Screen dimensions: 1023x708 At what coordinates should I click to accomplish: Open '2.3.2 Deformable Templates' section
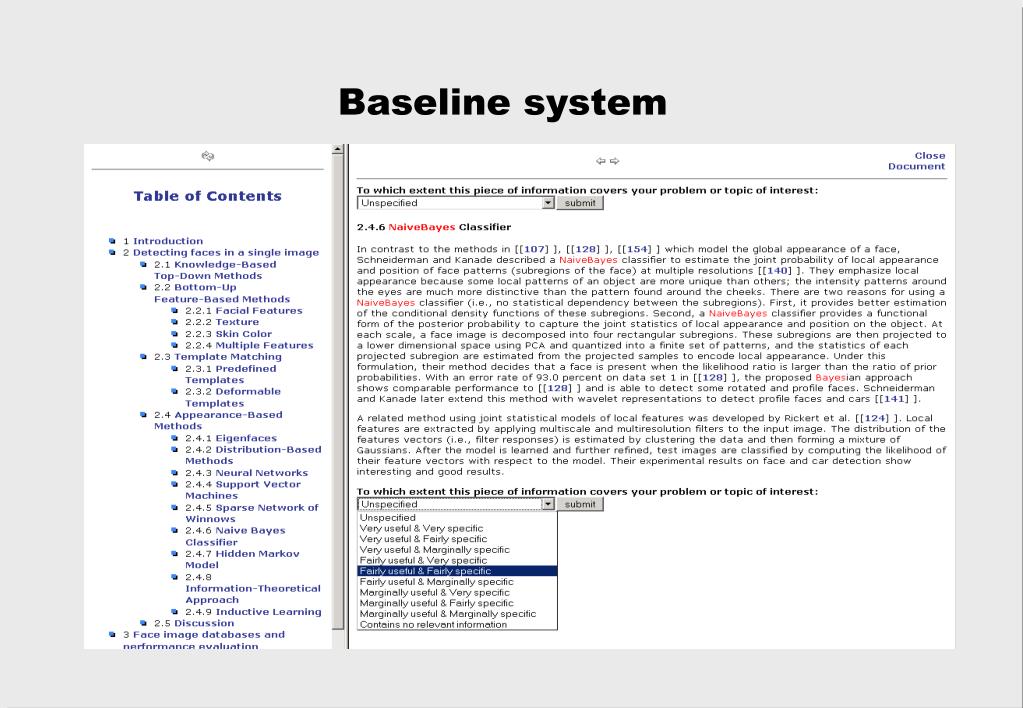pyautogui.click(x=233, y=397)
